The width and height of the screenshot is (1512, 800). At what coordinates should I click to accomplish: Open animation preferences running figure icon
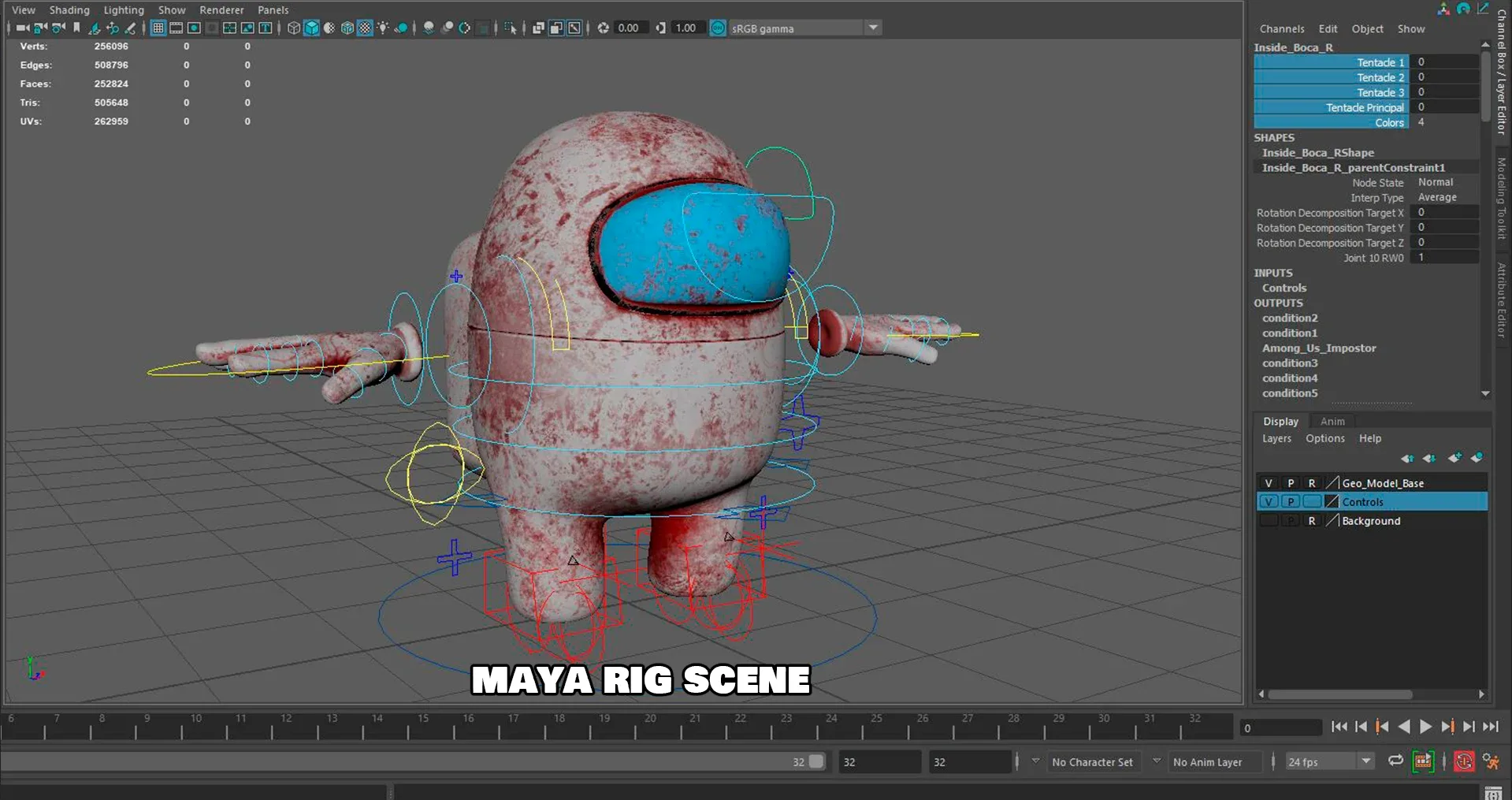click(x=1490, y=761)
